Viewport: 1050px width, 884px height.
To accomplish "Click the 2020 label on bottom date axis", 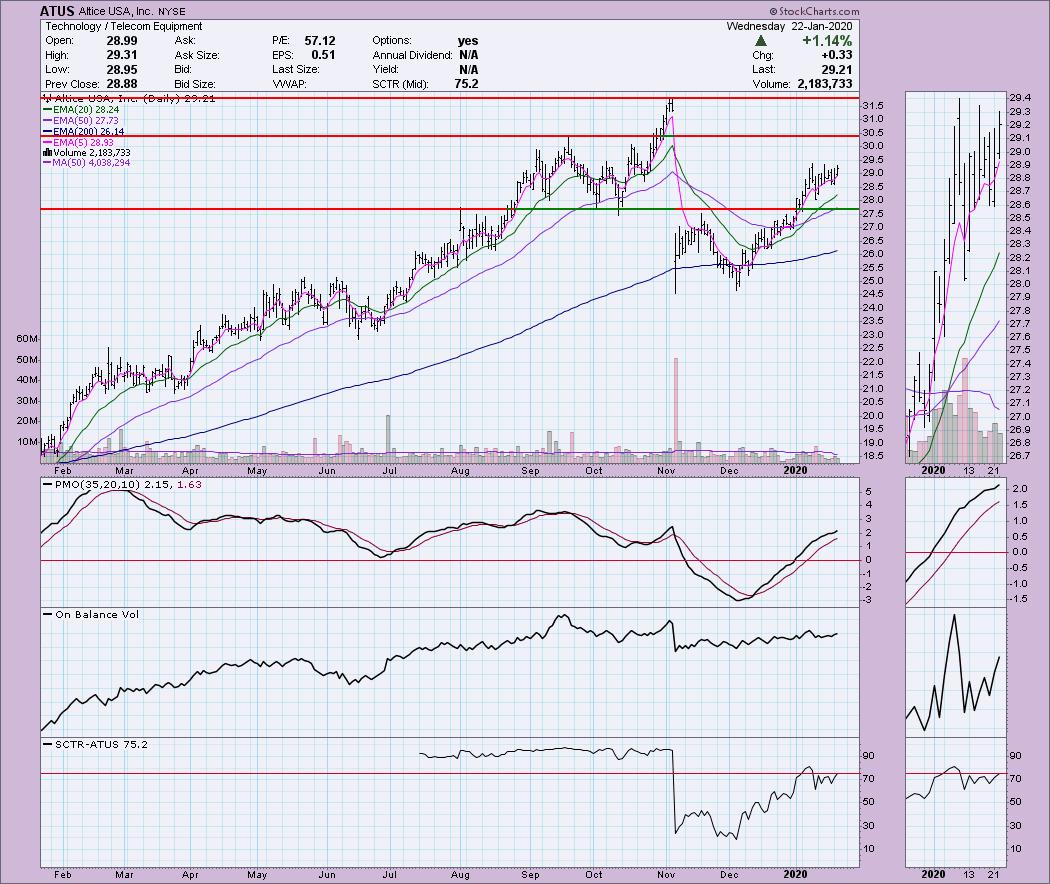I will 795,874.
